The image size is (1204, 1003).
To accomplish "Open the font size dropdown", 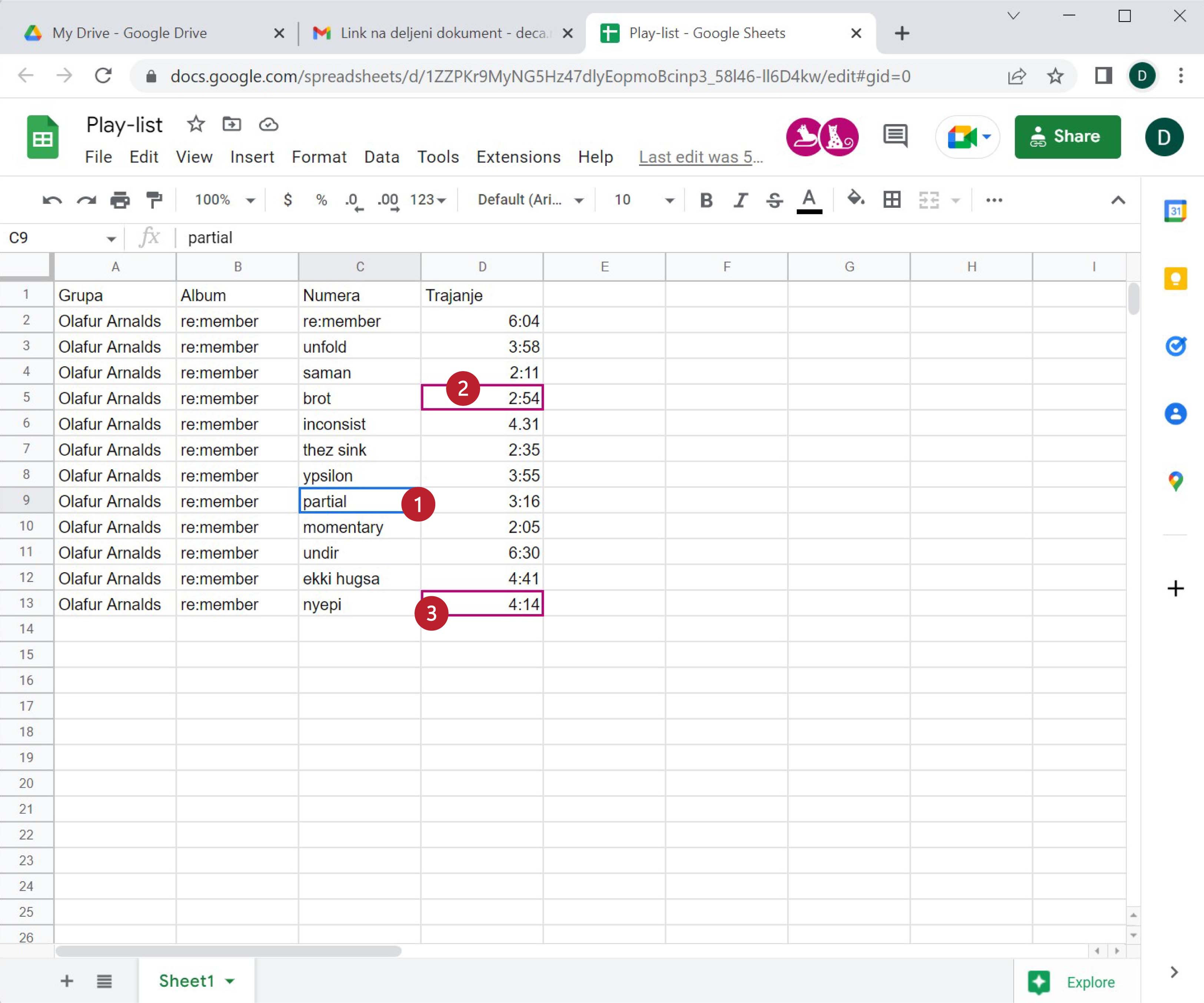I will [x=669, y=200].
